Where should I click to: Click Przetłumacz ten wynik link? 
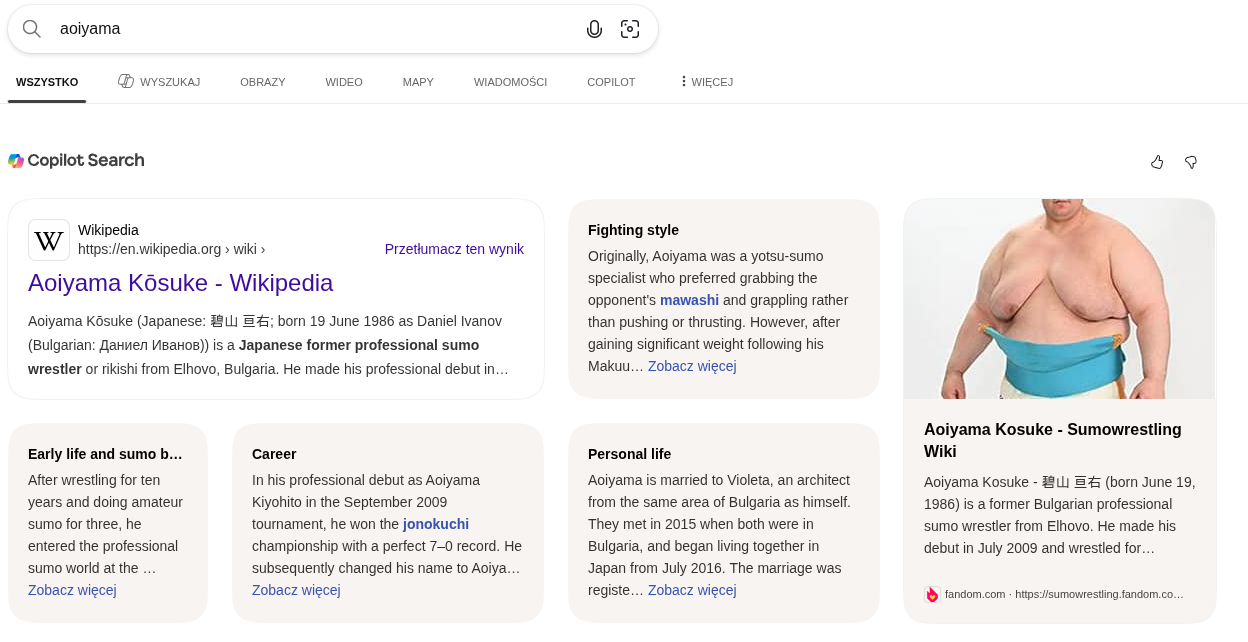coord(454,249)
